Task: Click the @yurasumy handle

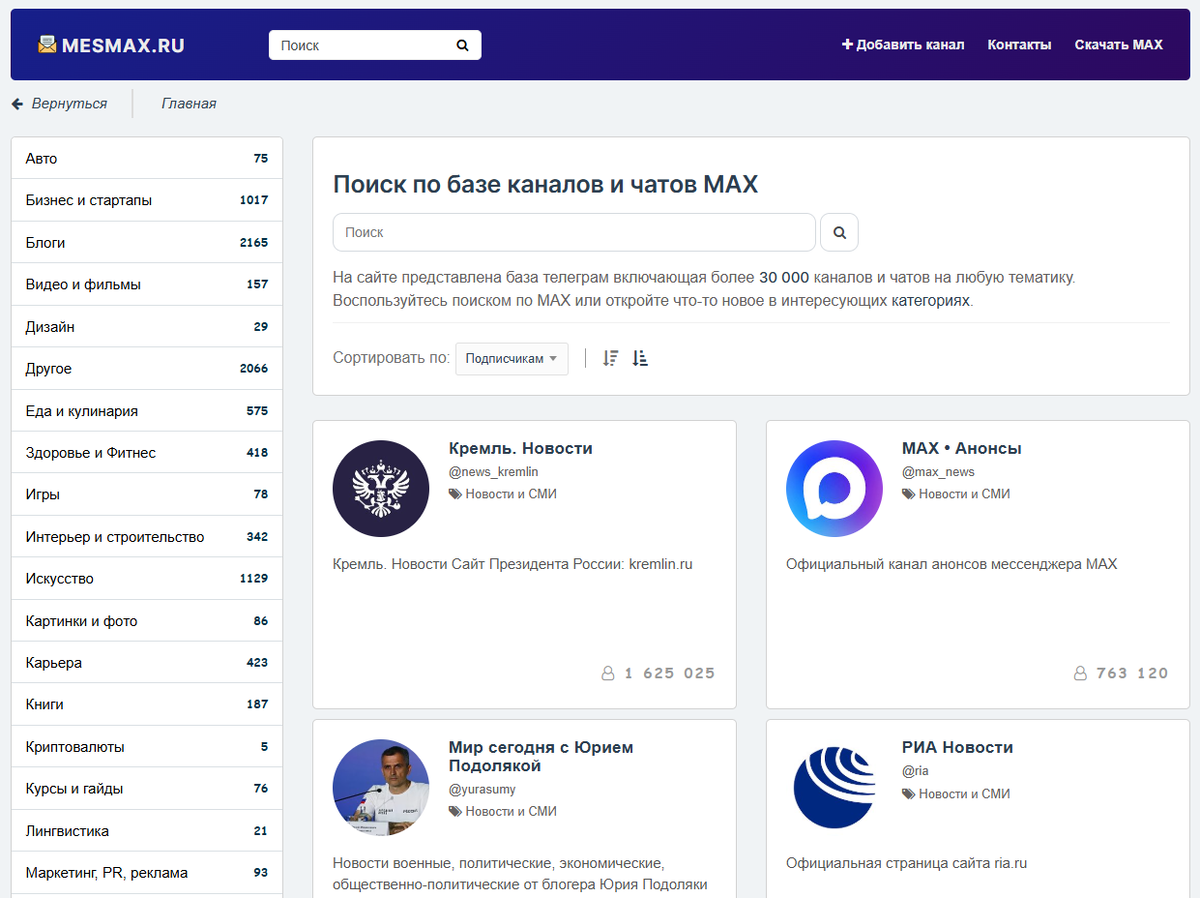Action: pos(482,790)
